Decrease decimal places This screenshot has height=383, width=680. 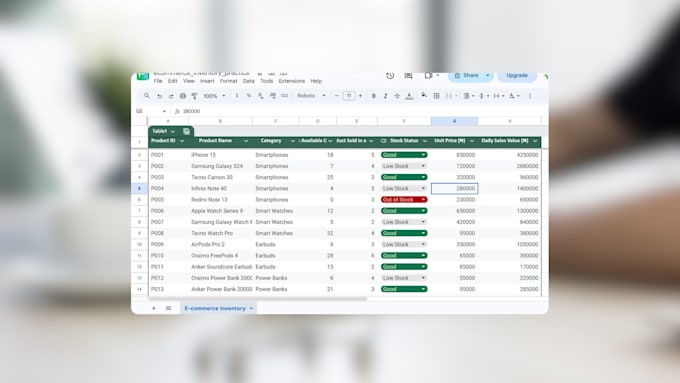[x=260, y=96]
